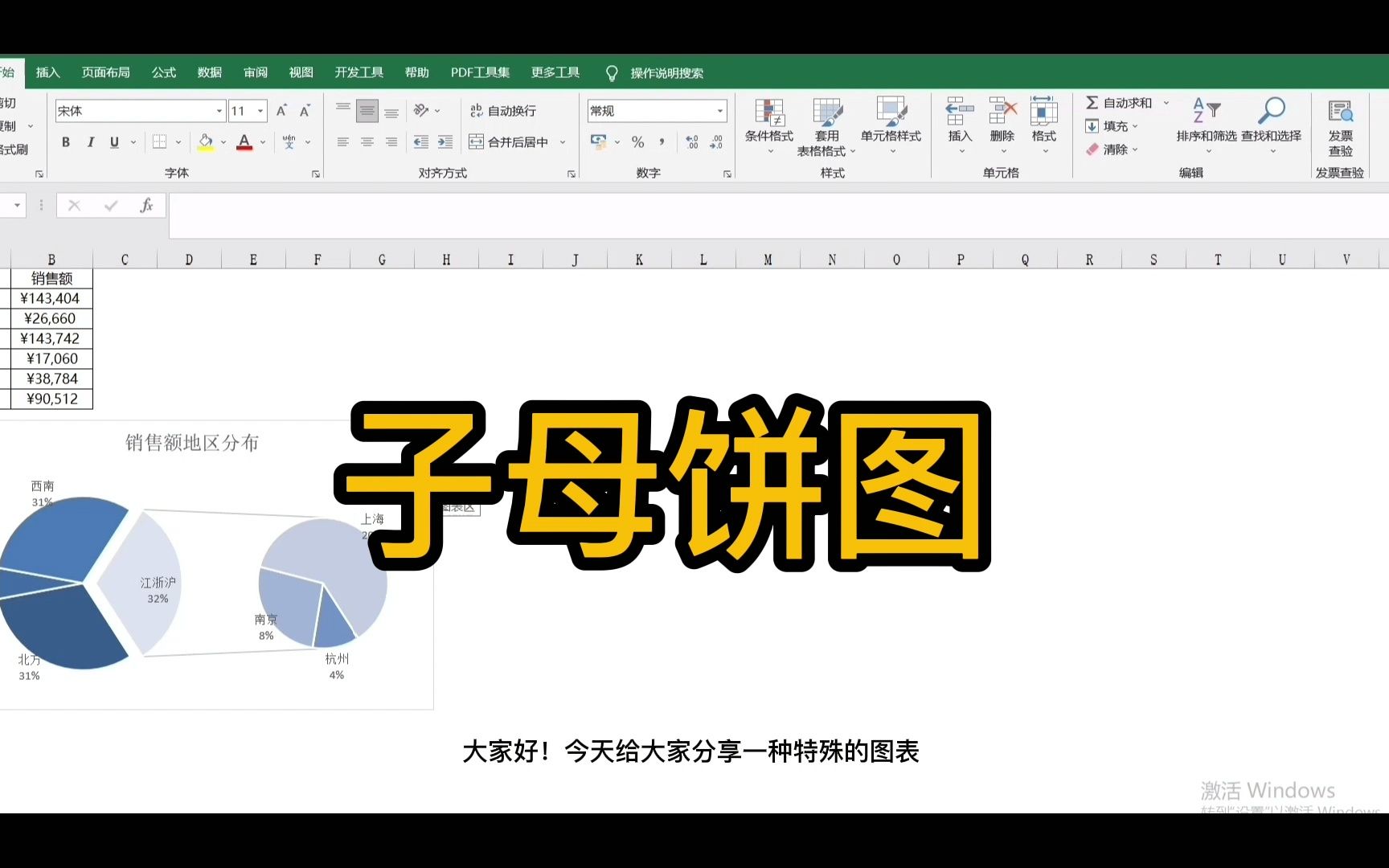Viewport: 1389px width, 868px height.
Task: Select column G header
Action: (382, 260)
